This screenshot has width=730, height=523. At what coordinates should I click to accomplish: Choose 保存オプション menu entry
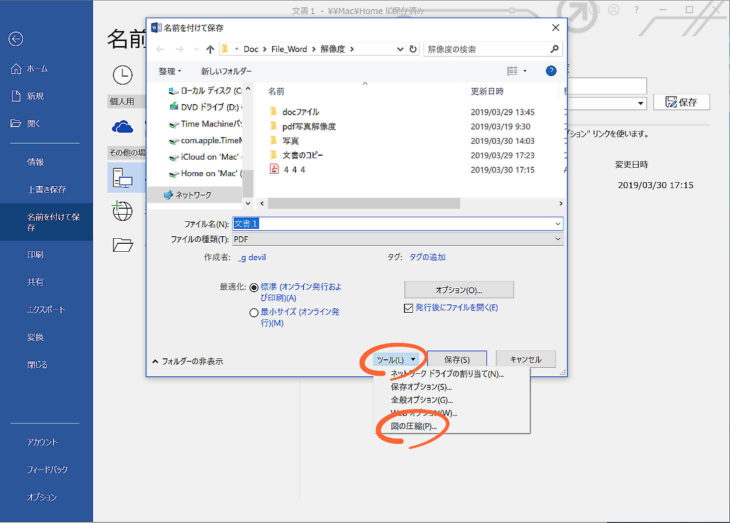[421, 387]
